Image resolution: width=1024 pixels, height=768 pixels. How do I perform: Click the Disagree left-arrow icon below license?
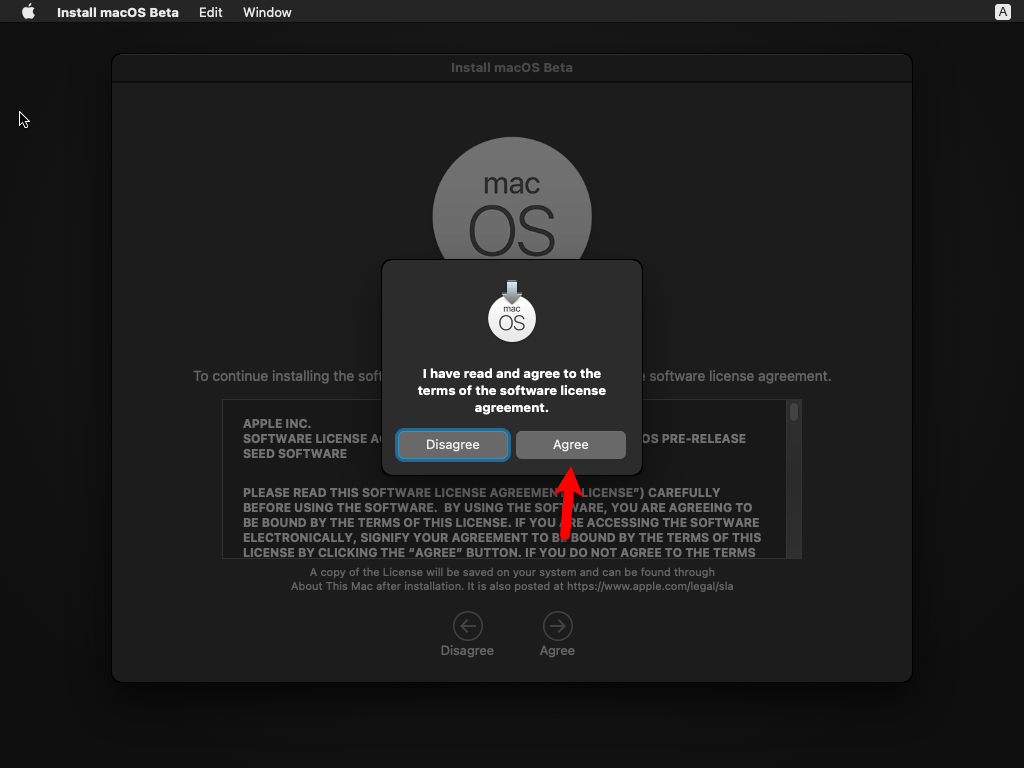(x=468, y=626)
